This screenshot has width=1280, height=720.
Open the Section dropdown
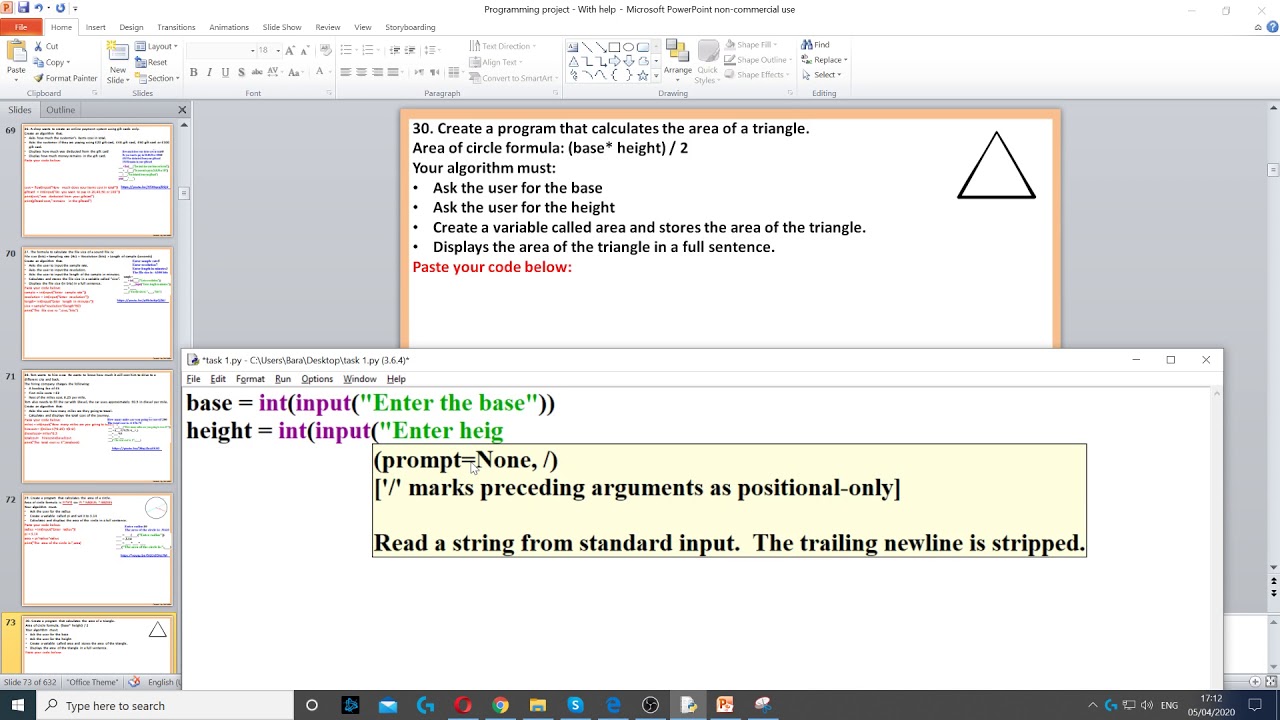pyautogui.click(x=157, y=78)
